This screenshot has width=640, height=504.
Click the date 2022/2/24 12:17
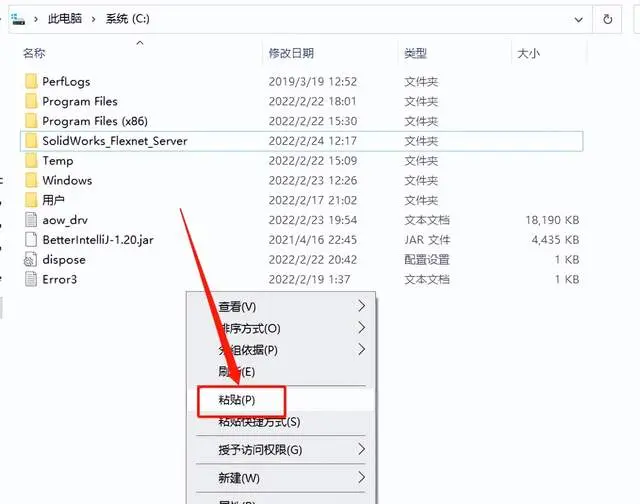(x=313, y=141)
